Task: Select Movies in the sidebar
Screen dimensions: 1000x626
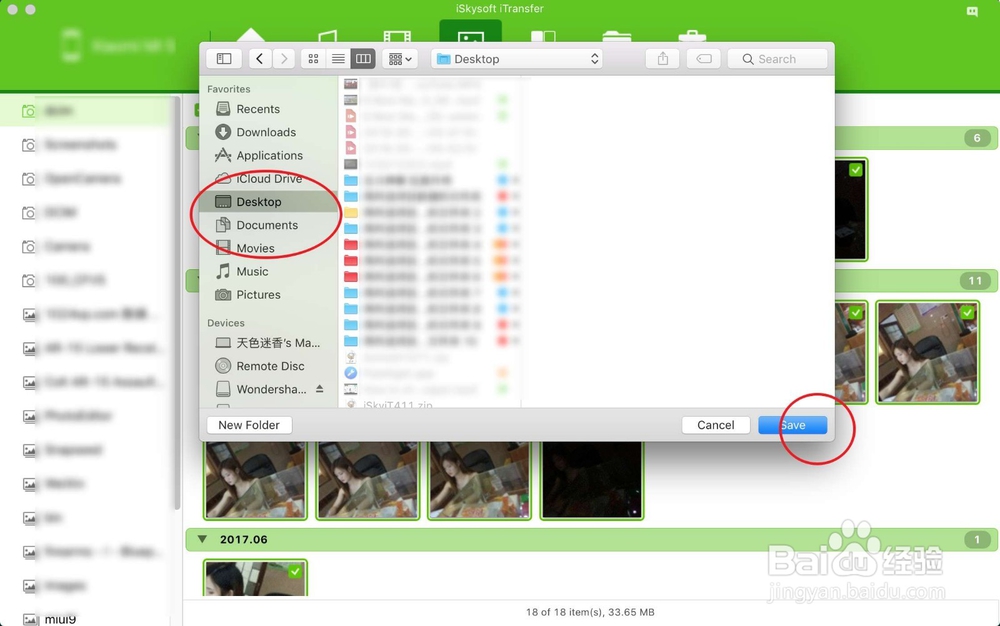Action: pyautogui.click(x=255, y=248)
